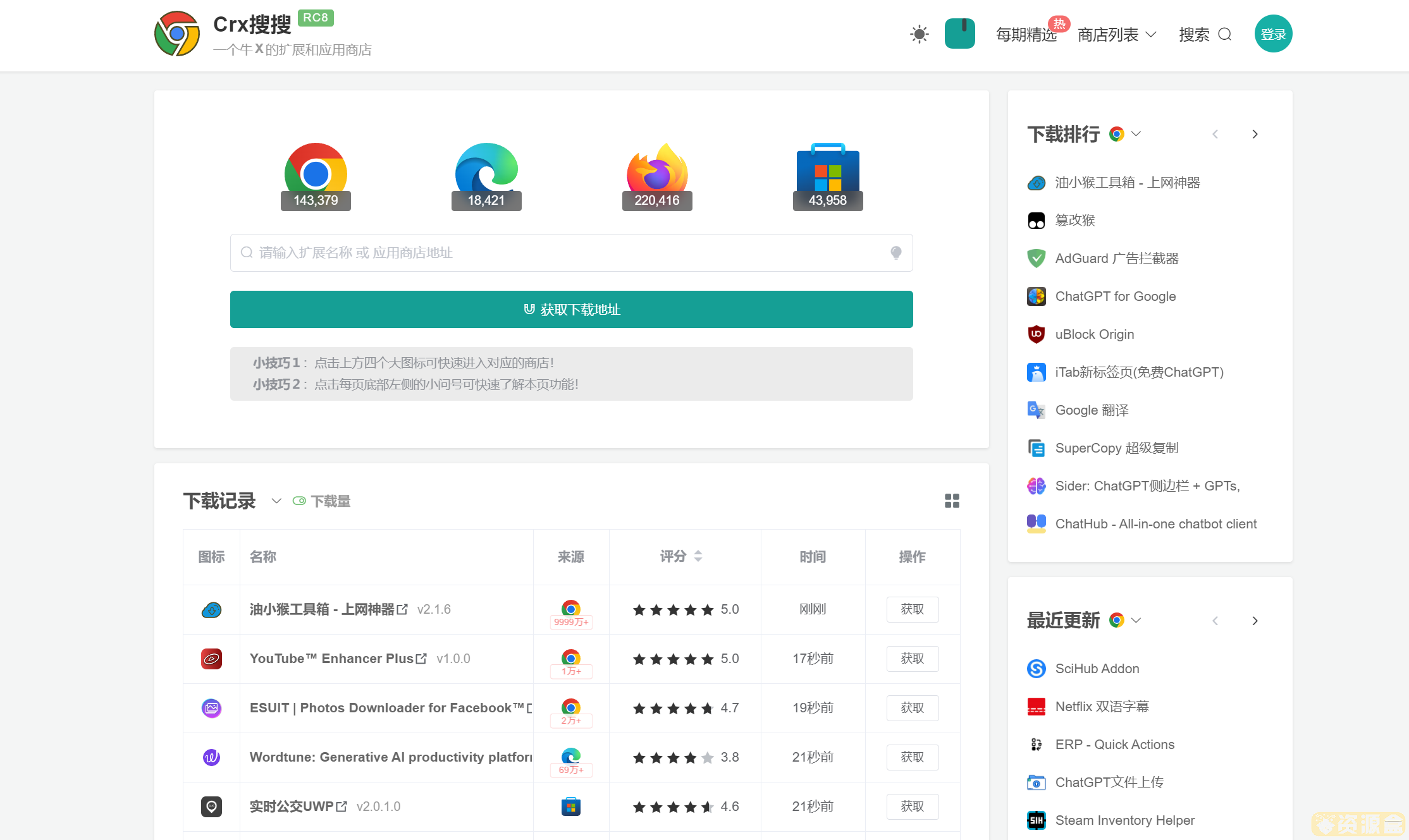Click Chrome source icon in YouTube Enhancer row
The image size is (1409, 840).
571,658
